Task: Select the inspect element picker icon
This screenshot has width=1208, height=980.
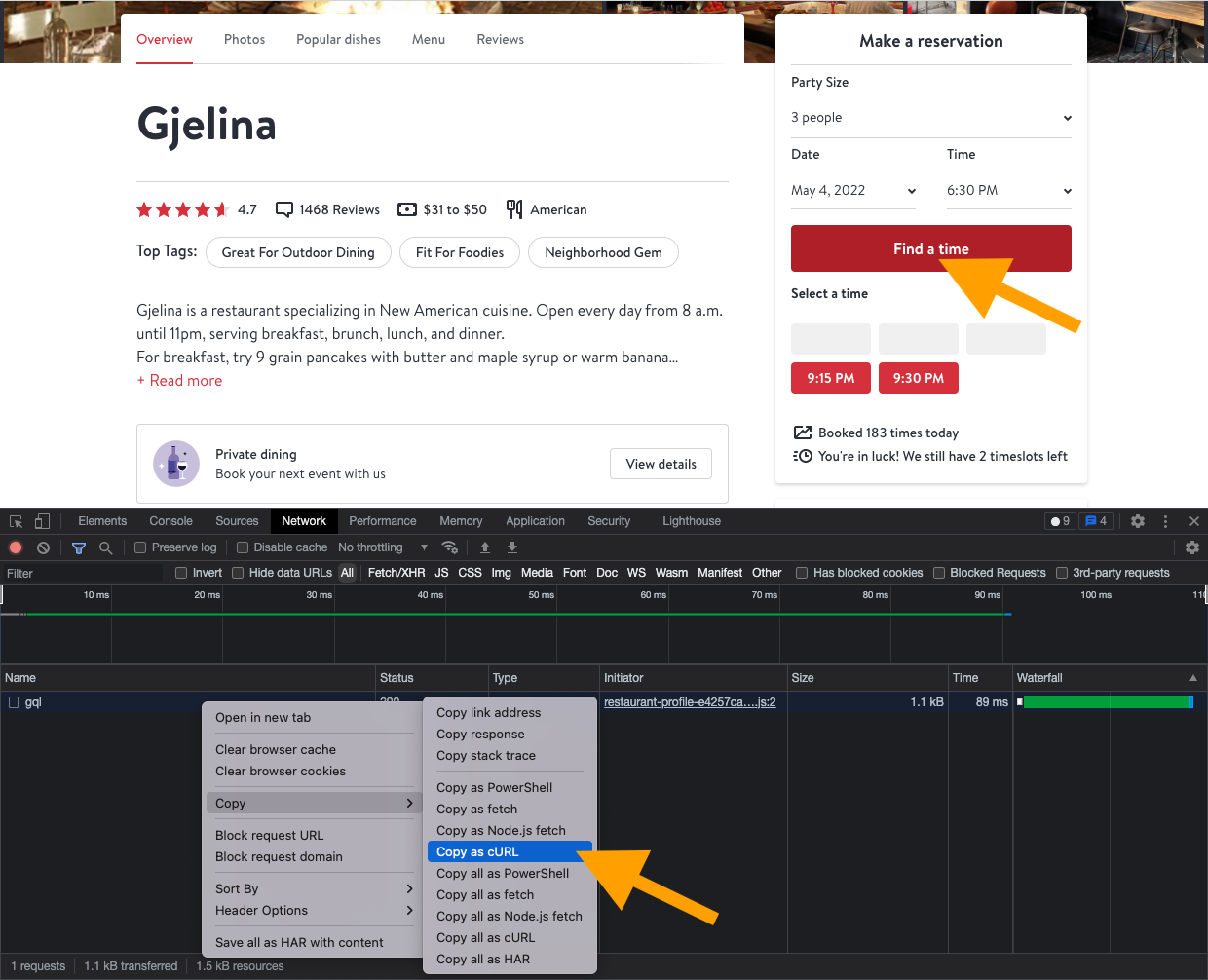Action: (16, 521)
